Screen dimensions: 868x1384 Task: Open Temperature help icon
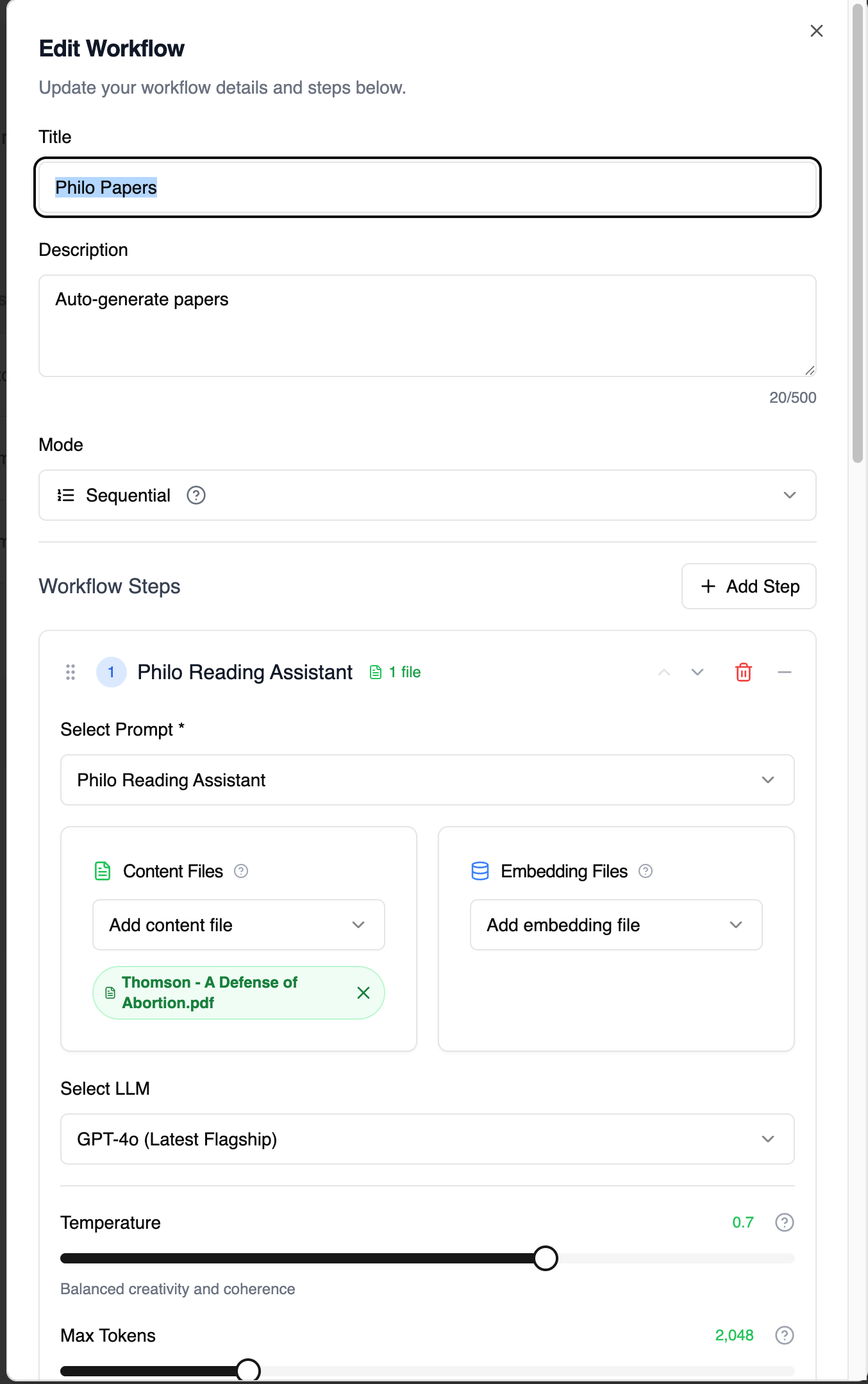click(x=785, y=1222)
